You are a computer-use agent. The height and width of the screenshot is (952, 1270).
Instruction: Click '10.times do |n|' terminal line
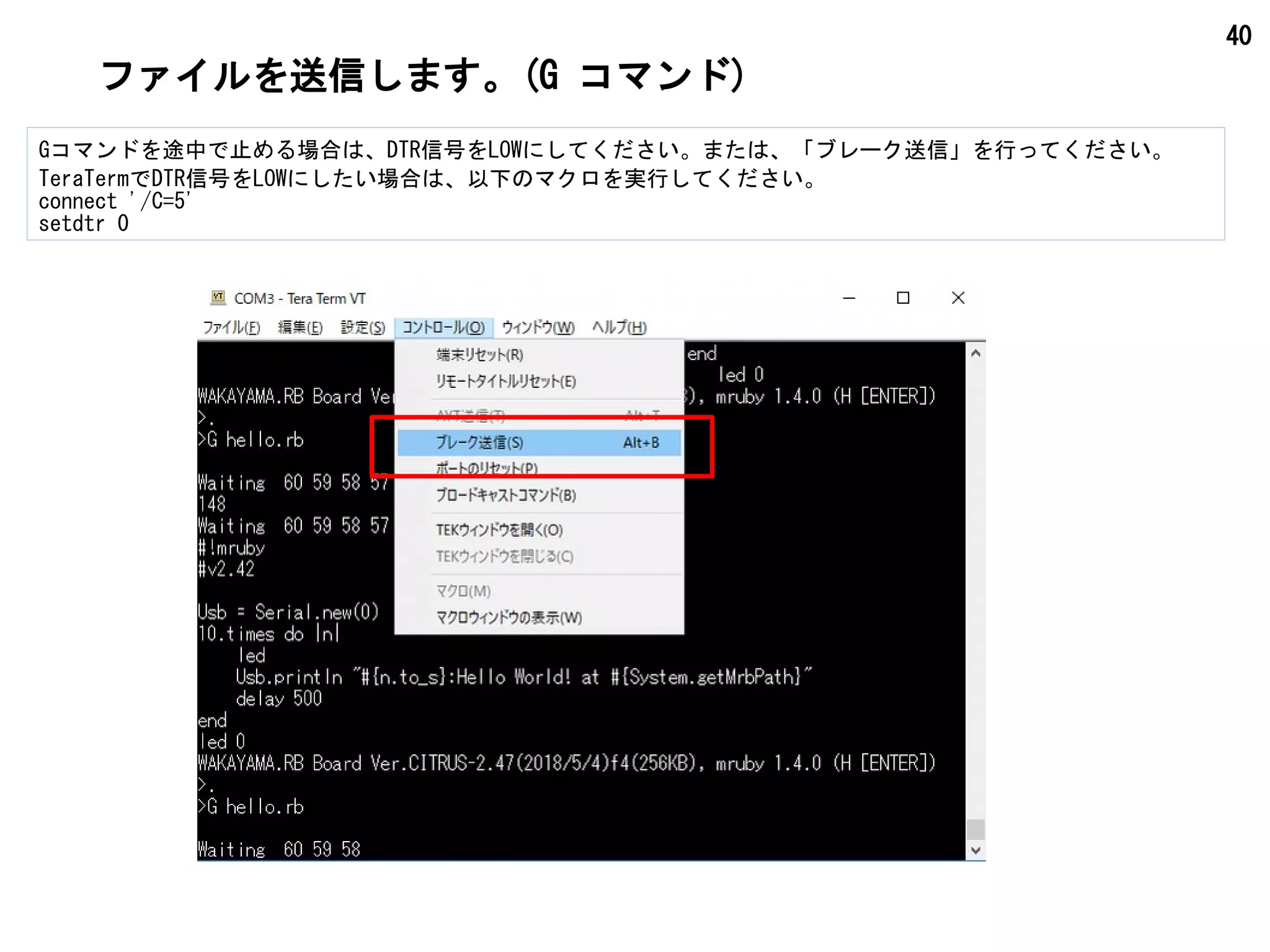point(269,634)
